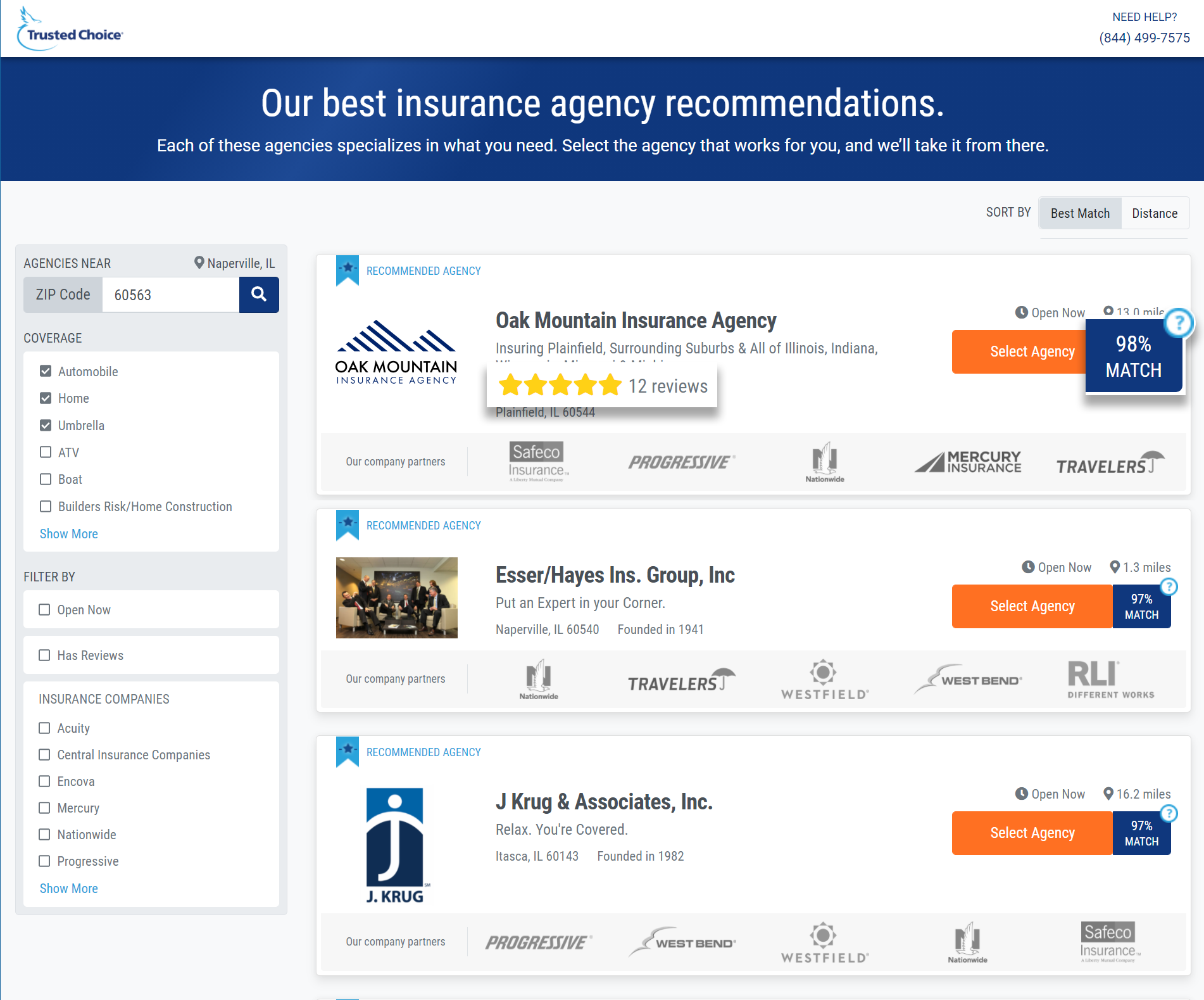Click the Trusted Choice logo
Screen dimensions: 1204x1000
click(70, 29)
